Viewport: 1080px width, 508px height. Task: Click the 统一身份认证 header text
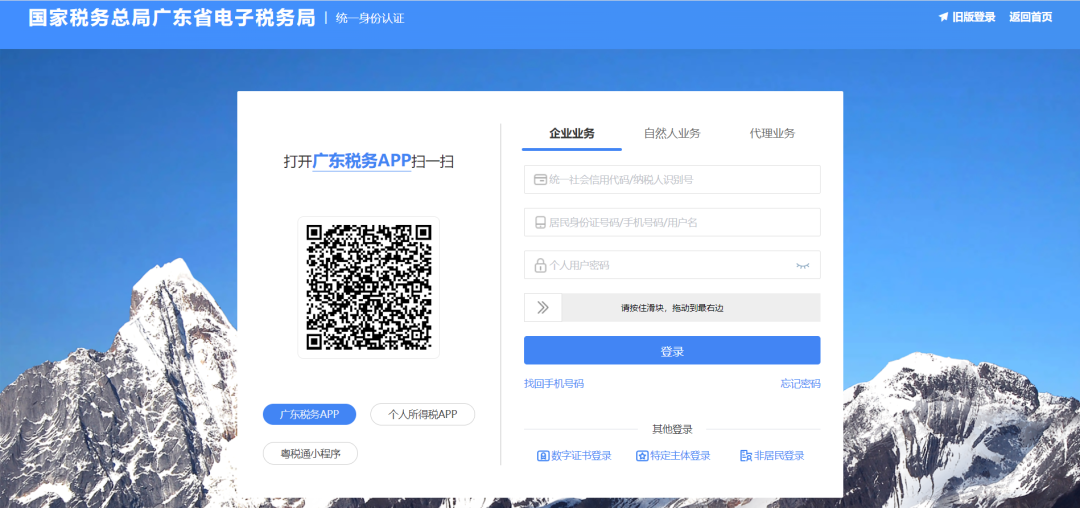370,19
